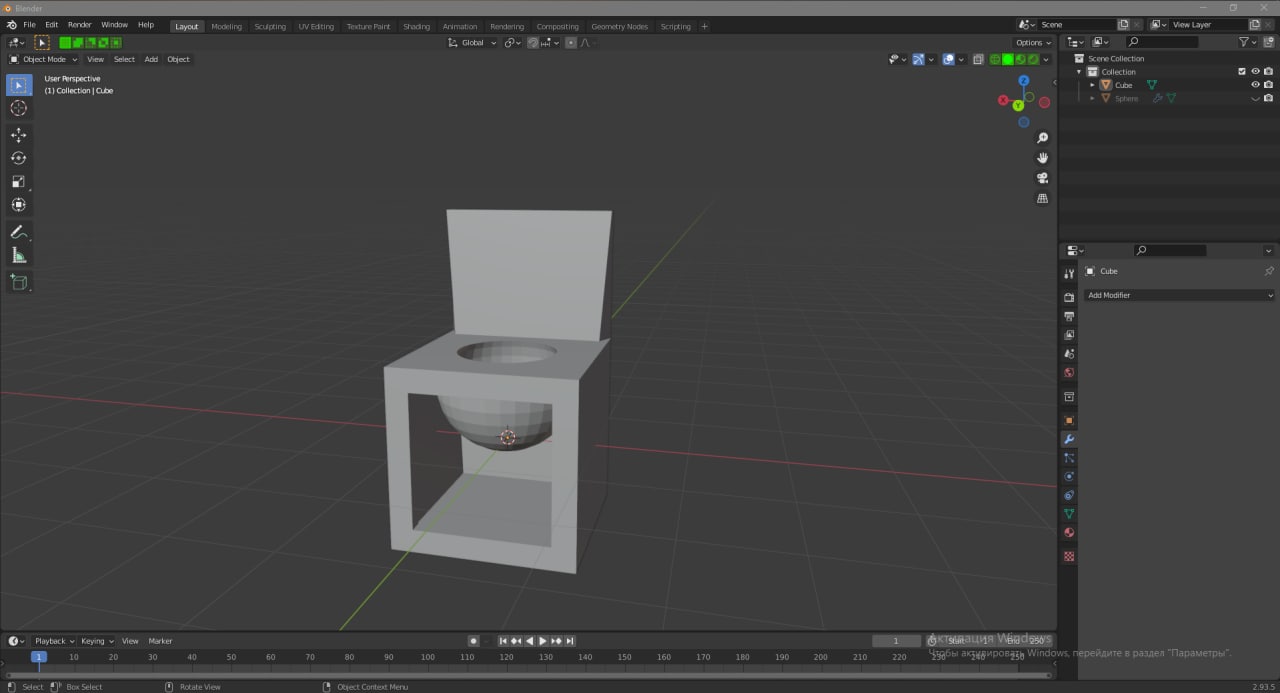Viewport: 1280px width, 693px height.
Task: Expand the Cube item in outliner
Action: tap(1092, 85)
